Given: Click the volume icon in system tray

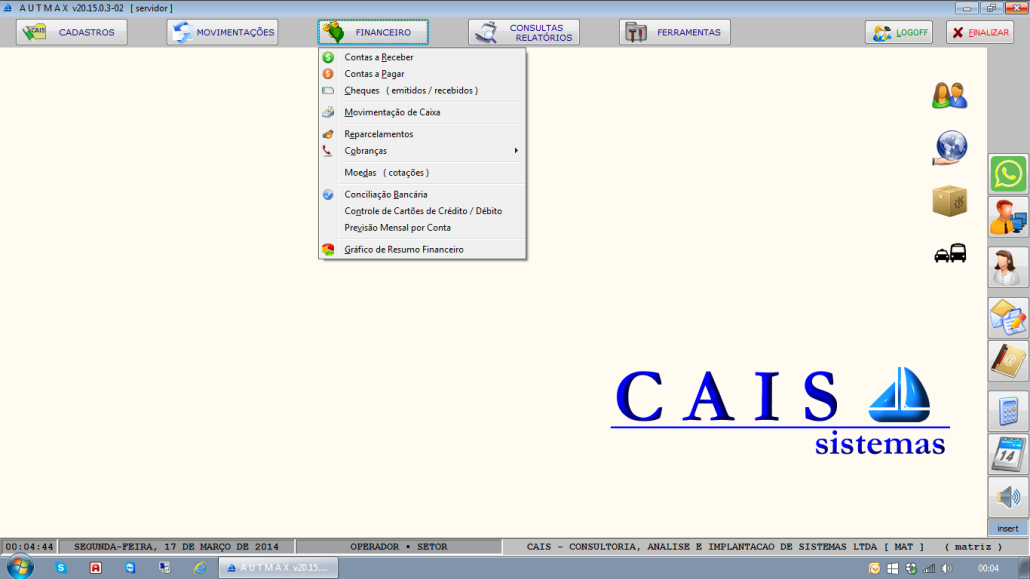Looking at the screenshot, I should (x=947, y=568).
